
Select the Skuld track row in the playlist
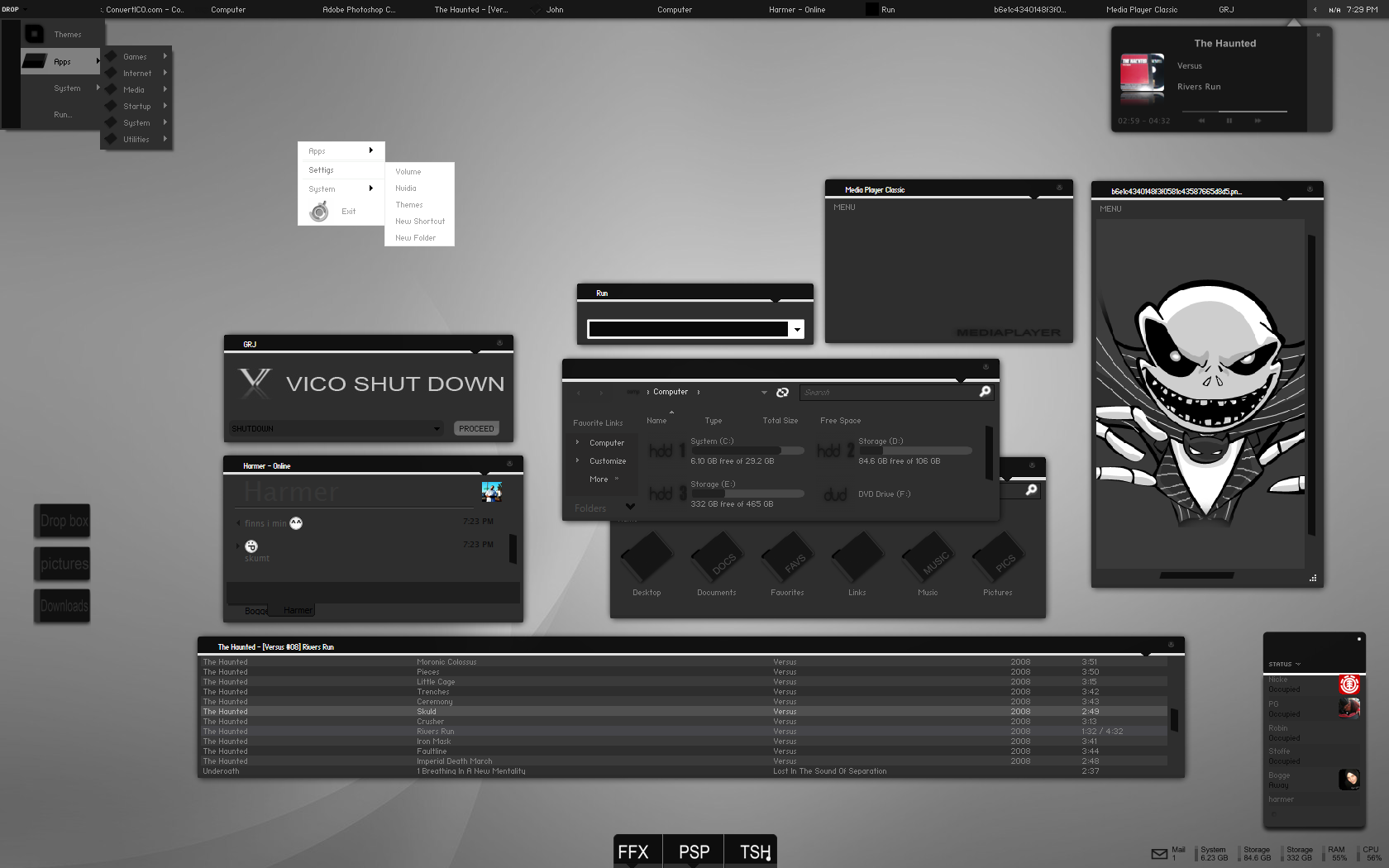point(685,712)
